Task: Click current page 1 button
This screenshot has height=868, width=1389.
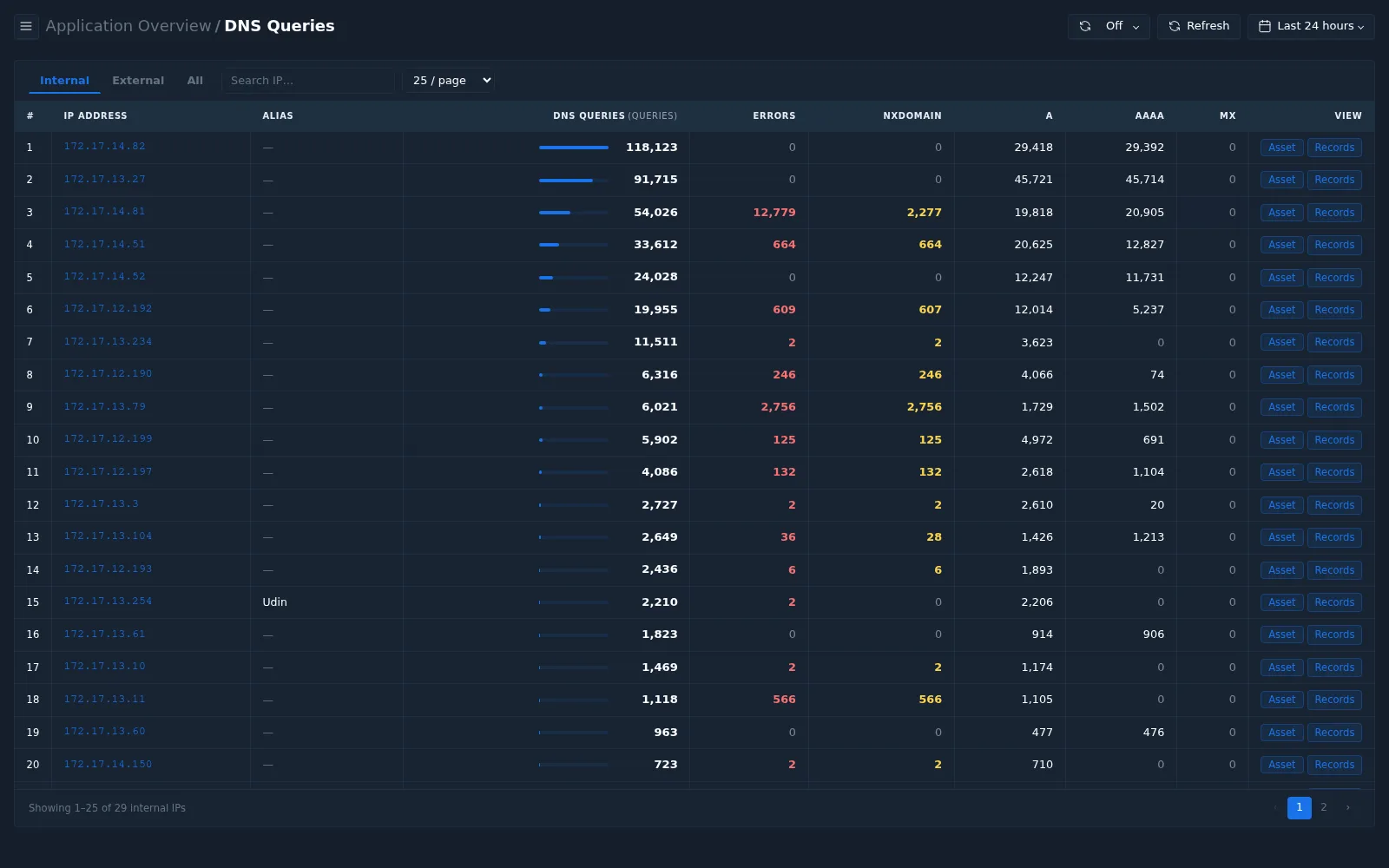Action: 1299,807
